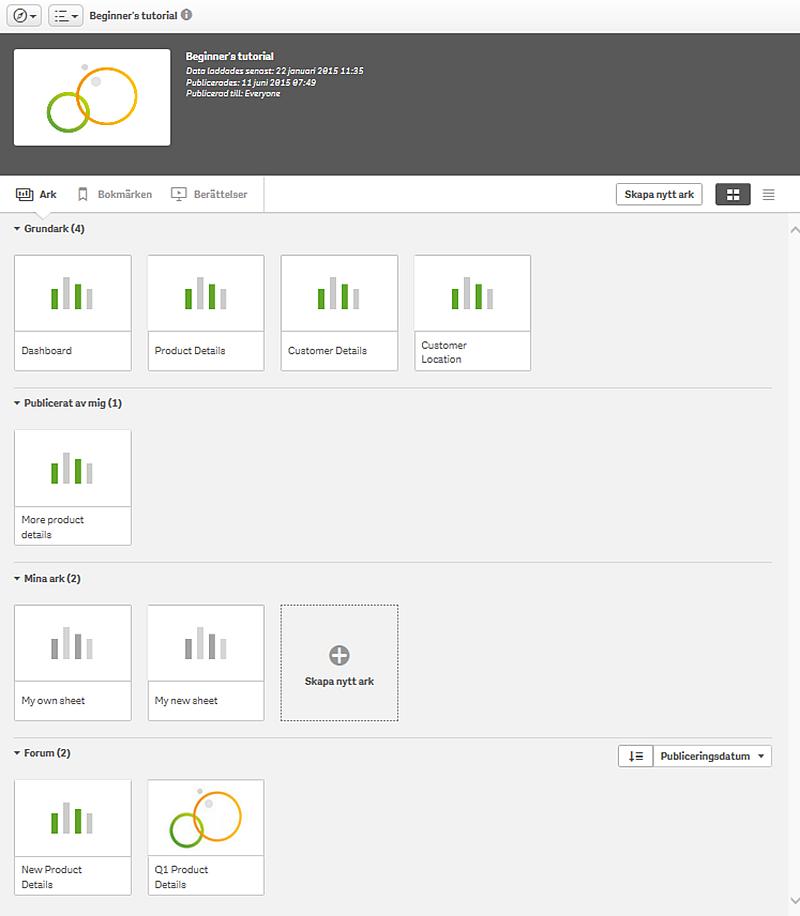This screenshot has height=916, width=800.
Task: Open the New Product Details chart icon
Action: [x=72, y=818]
